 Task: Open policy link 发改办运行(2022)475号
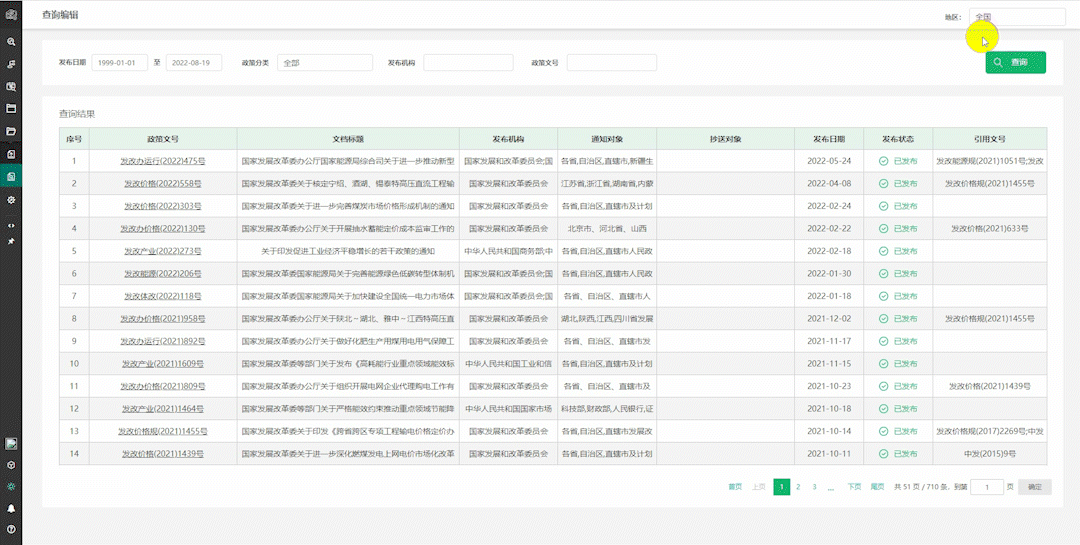(x=162, y=161)
